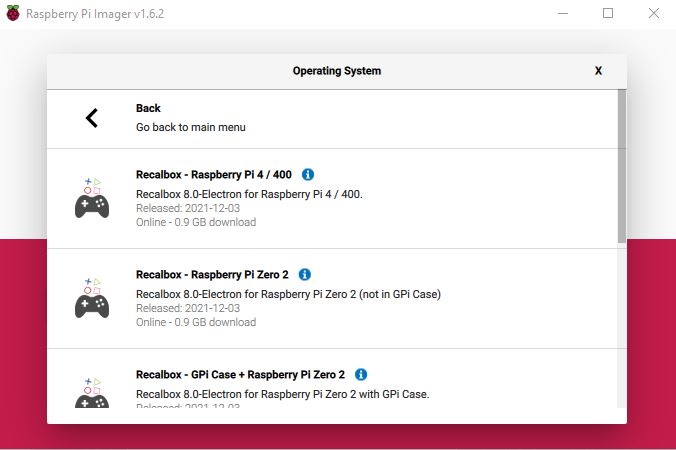The image size is (676, 450).
Task: Click gamepad icon beside 'not in GPi Case' entry
Action: 92,298
